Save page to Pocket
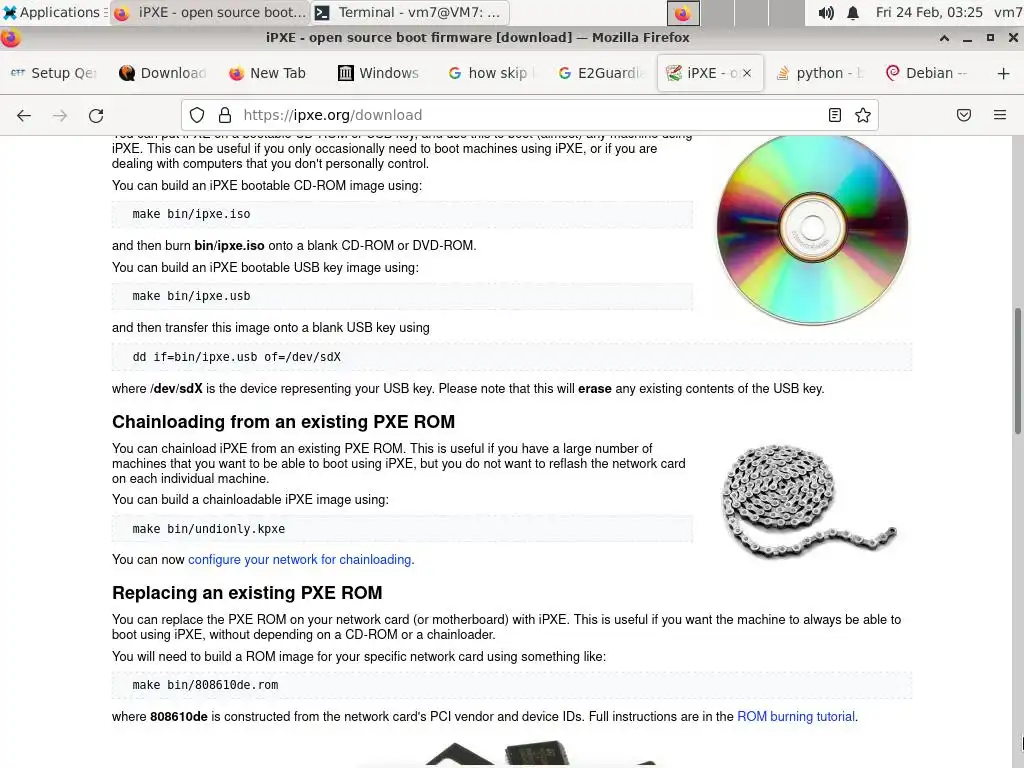Screen dimensions: 1024x768 click(964, 116)
